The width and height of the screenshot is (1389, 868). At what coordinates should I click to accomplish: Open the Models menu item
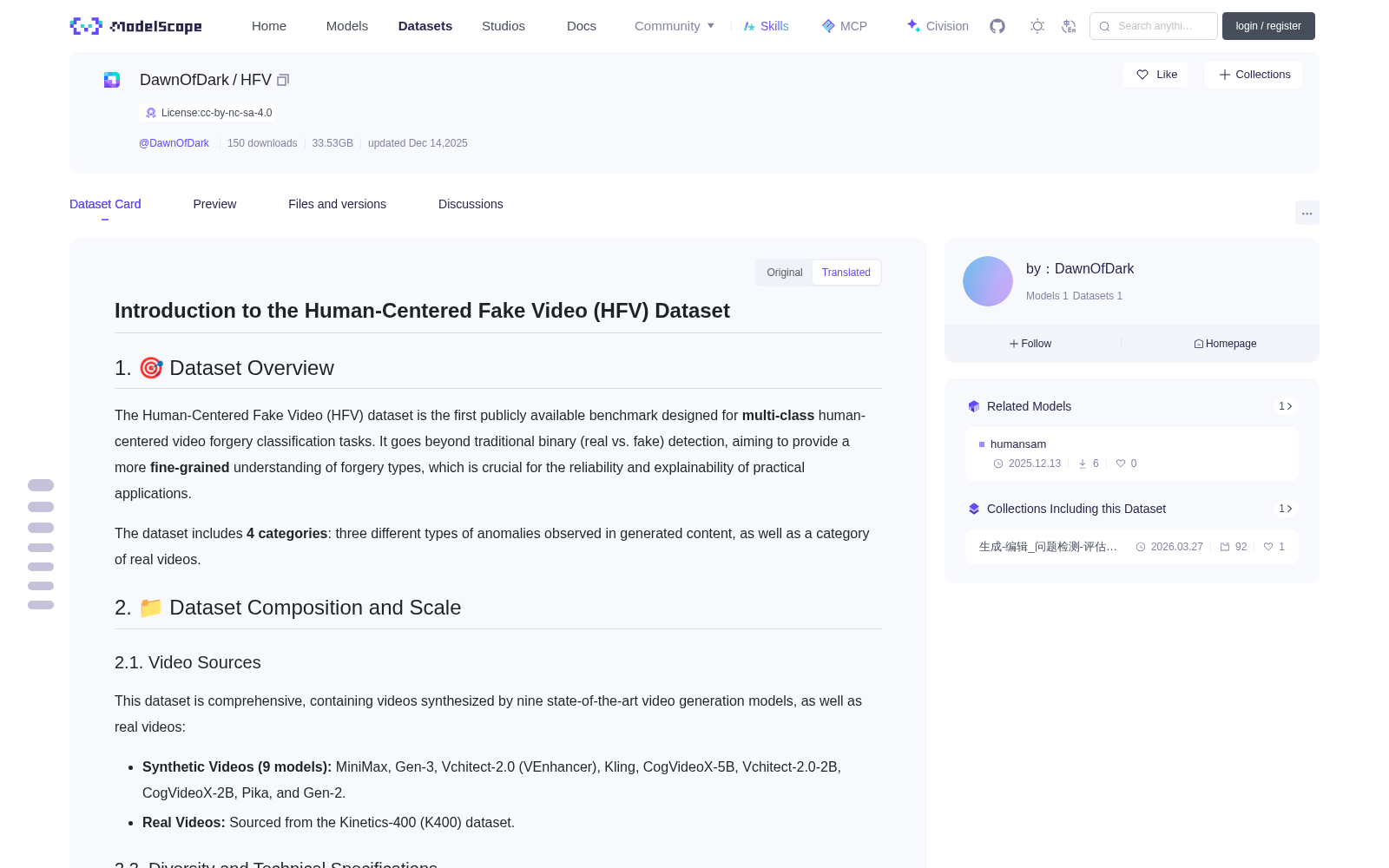point(347,26)
